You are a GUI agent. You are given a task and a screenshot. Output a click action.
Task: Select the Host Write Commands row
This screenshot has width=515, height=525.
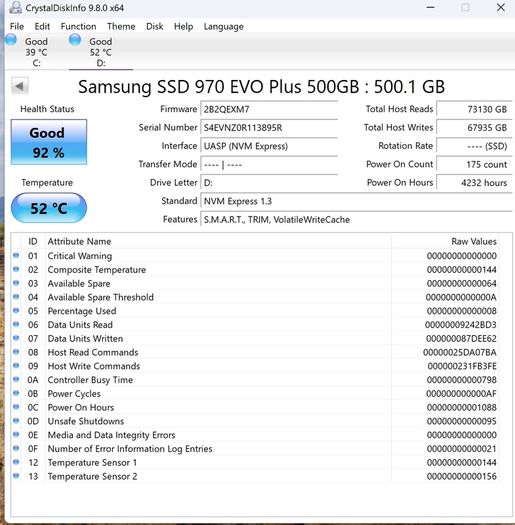(255, 366)
